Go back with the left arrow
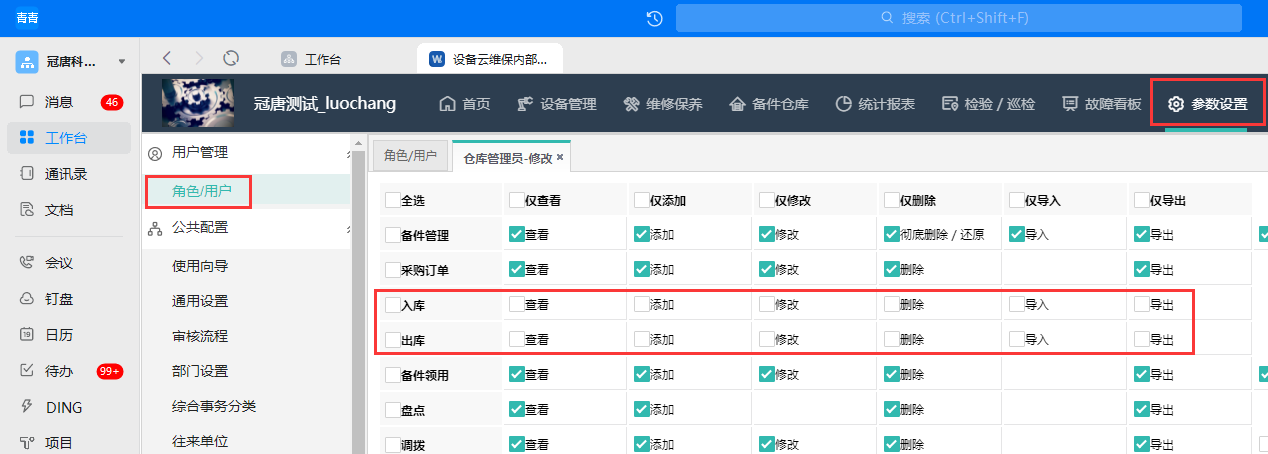The width and height of the screenshot is (1268, 454). pos(167,59)
